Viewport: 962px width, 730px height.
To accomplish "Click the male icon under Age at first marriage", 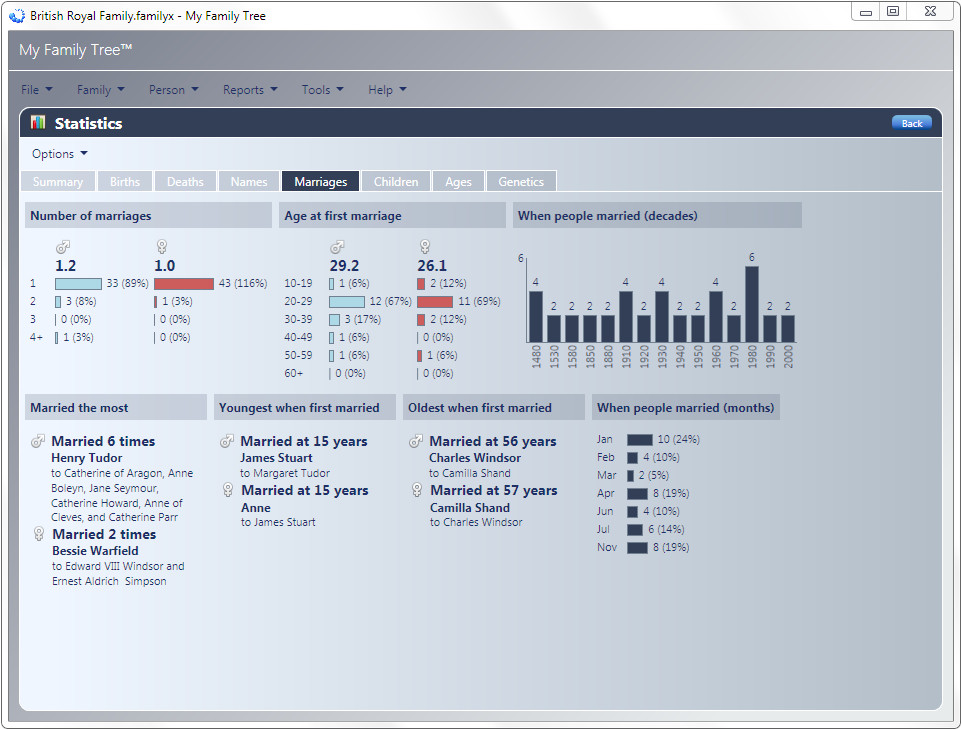I will pos(337,247).
